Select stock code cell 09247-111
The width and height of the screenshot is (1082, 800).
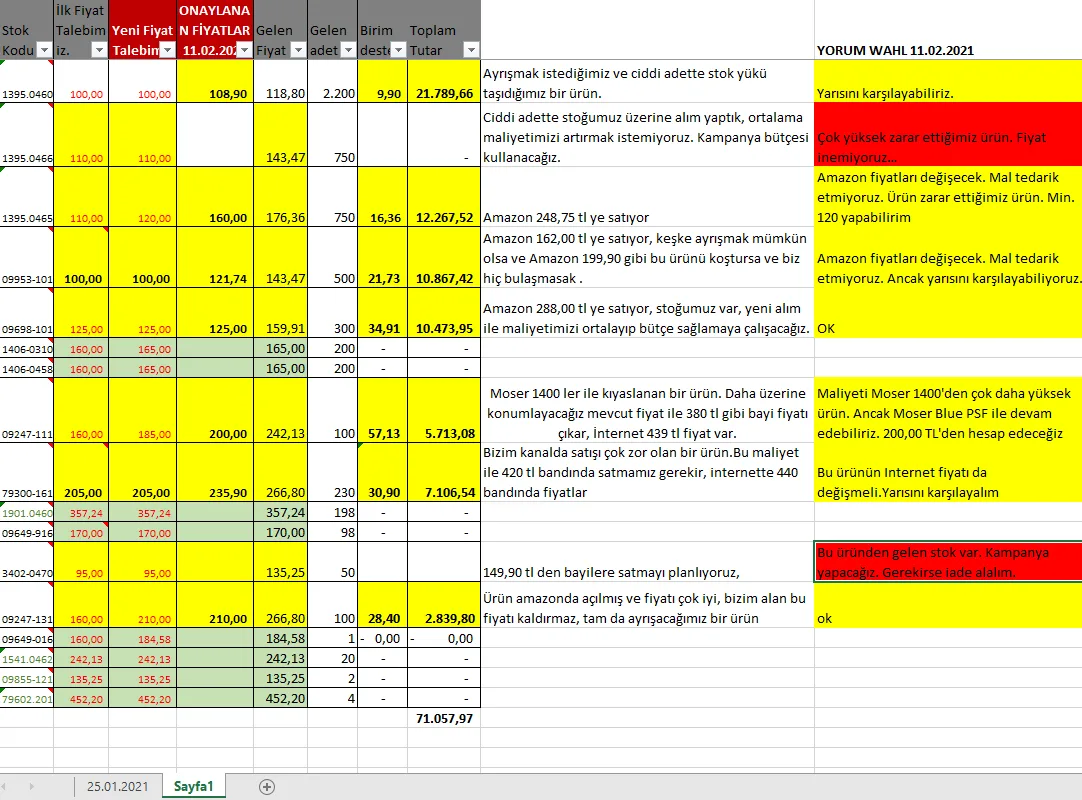(27, 410)
